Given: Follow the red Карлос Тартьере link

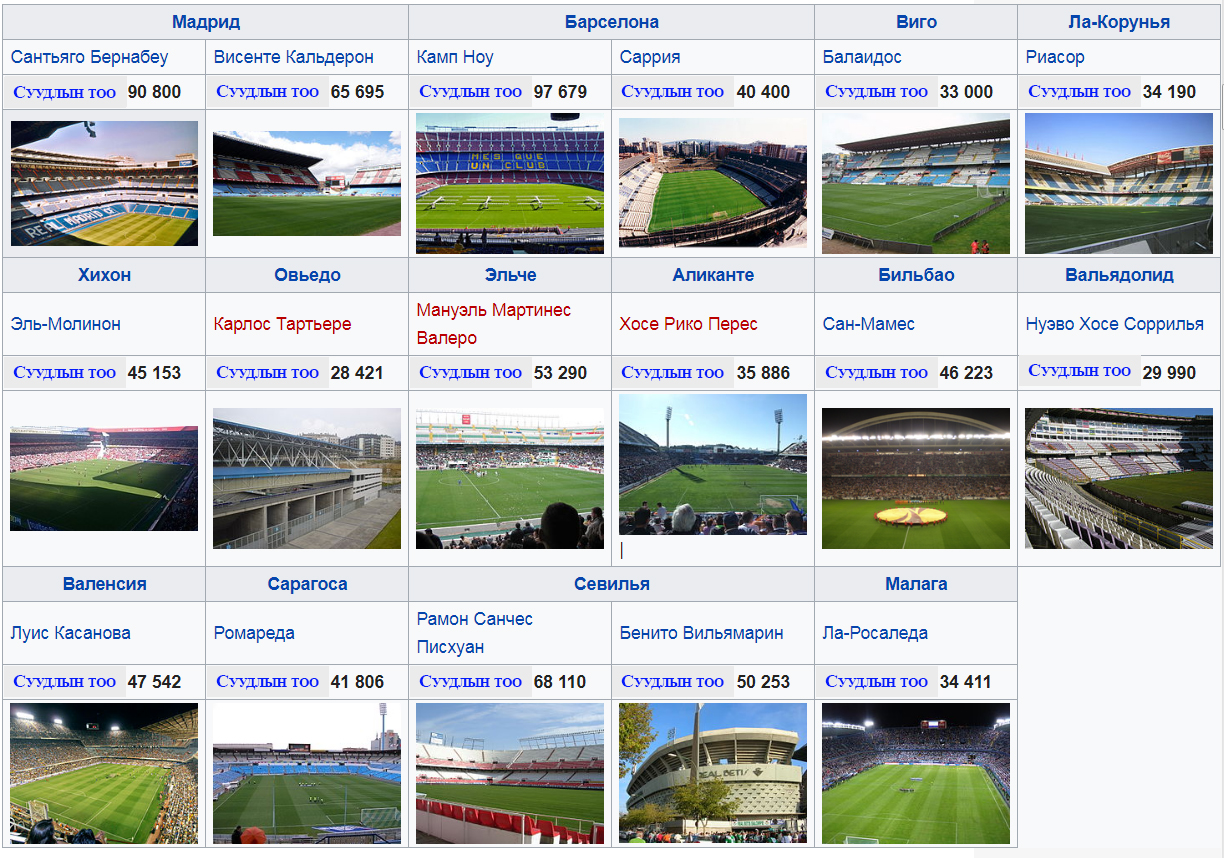Looking at the screenshot, I should tap(282, 324).
